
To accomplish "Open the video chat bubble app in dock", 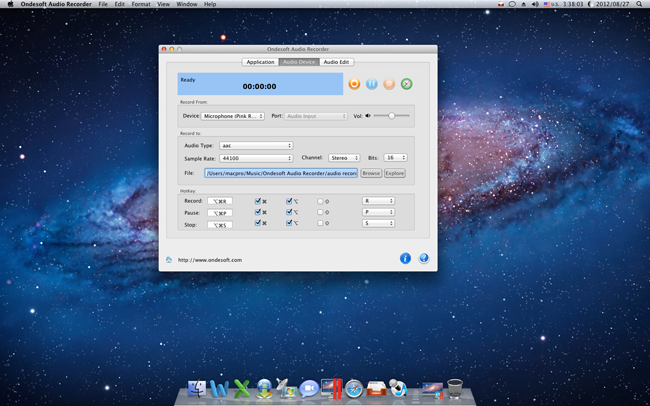I will (309, 389).
